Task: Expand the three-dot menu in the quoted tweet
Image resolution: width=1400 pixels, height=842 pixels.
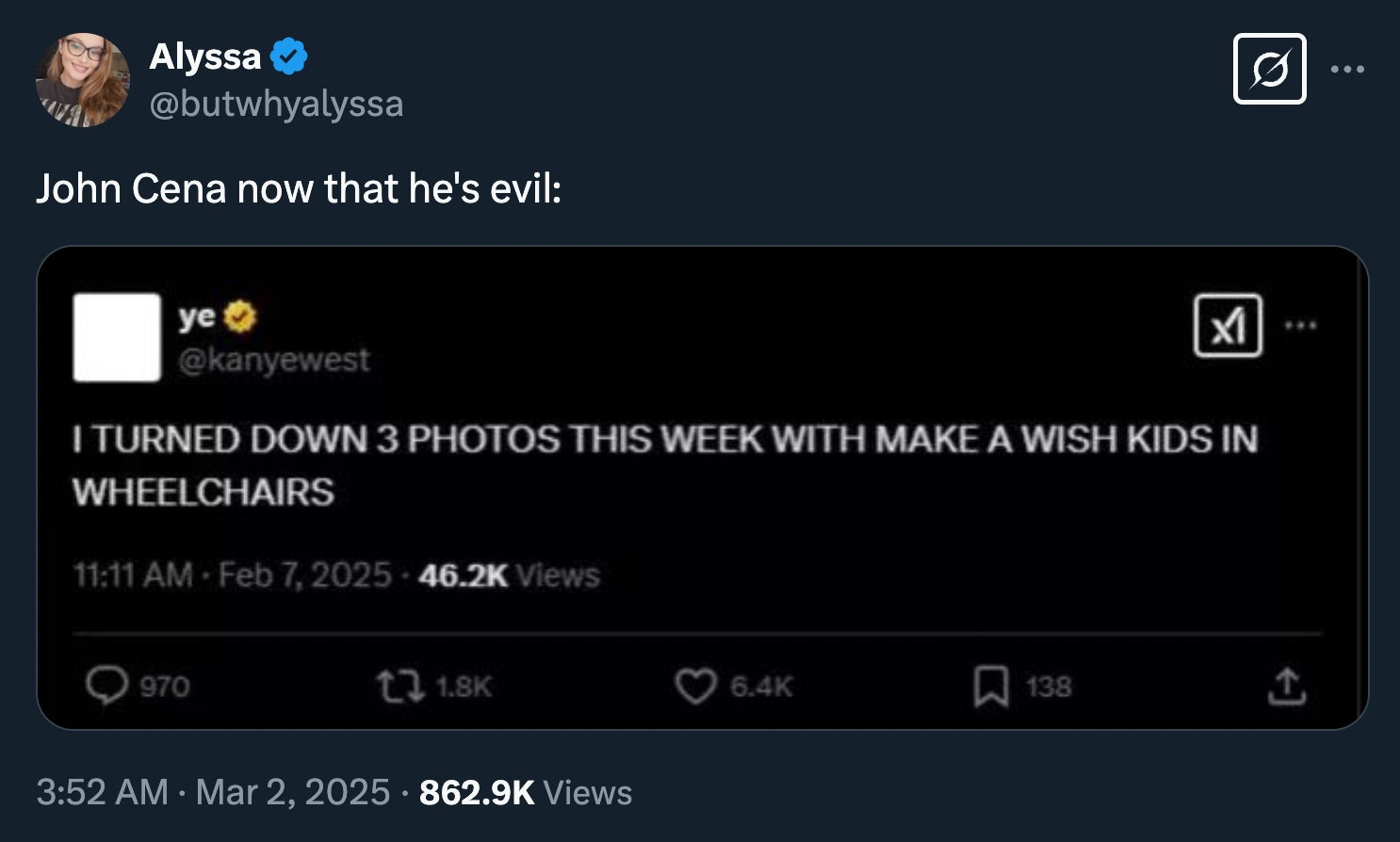Action: tap(1301, 326)
